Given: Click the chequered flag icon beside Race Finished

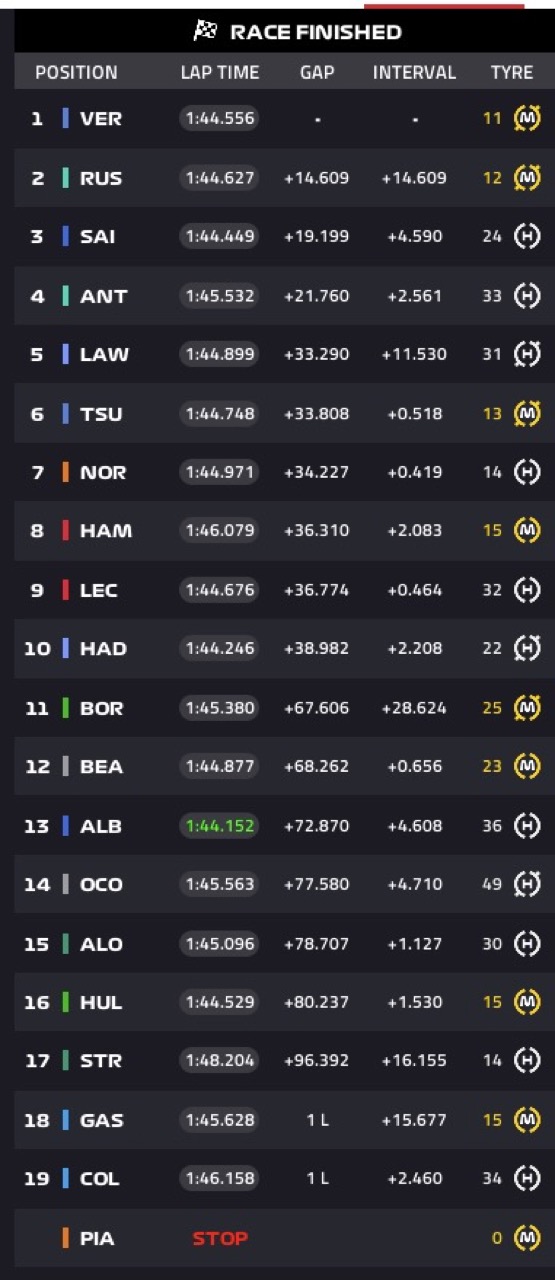Looking at the screenshot, I should click(205, 32).
